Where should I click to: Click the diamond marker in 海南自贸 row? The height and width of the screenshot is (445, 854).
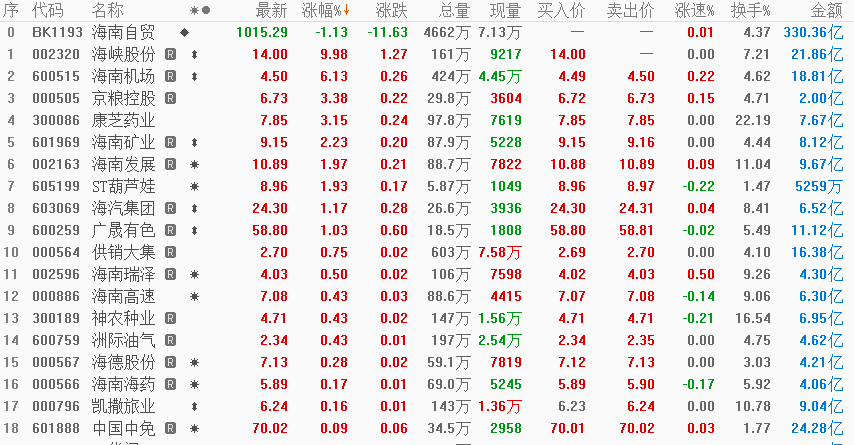click(x=185, y=32)
